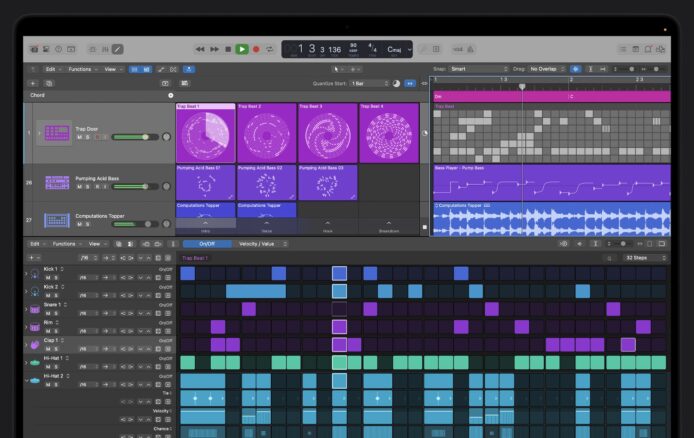Click the Snare 1 drum icon
694x438 pixels.
(34, 310)
